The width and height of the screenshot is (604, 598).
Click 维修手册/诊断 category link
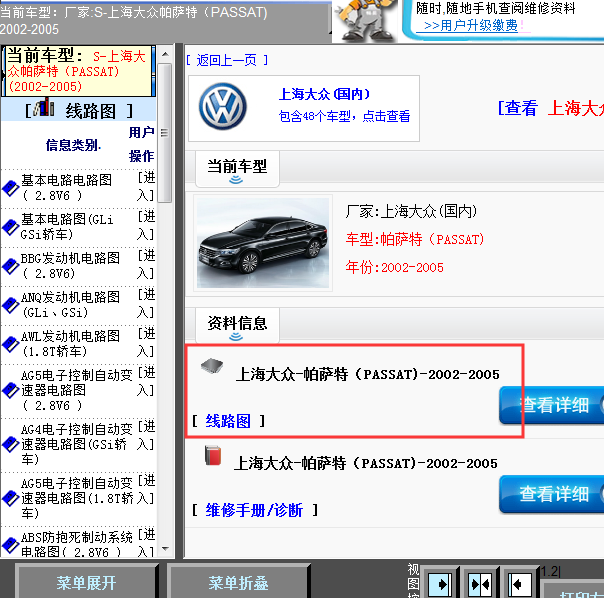(x=254, y=510)
